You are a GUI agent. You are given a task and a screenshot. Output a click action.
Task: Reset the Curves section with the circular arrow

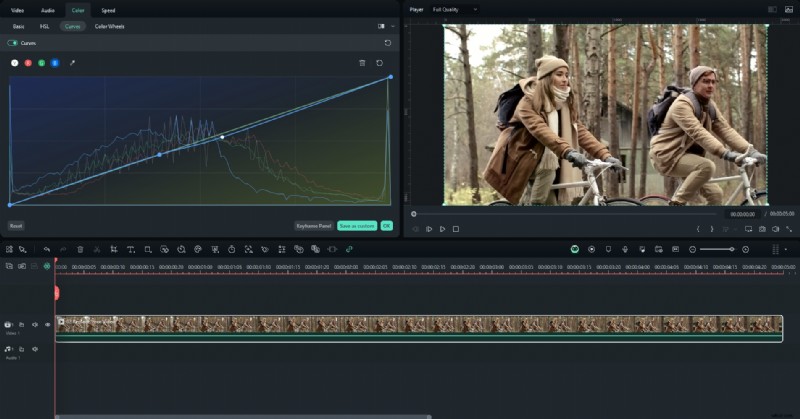click(x=388, y=43)
